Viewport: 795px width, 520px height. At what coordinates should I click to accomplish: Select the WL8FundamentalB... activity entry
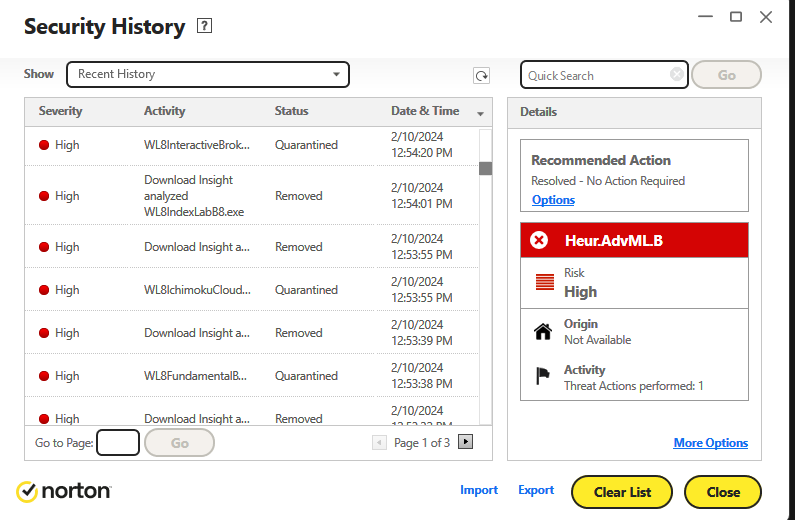(x=195, y=376)
